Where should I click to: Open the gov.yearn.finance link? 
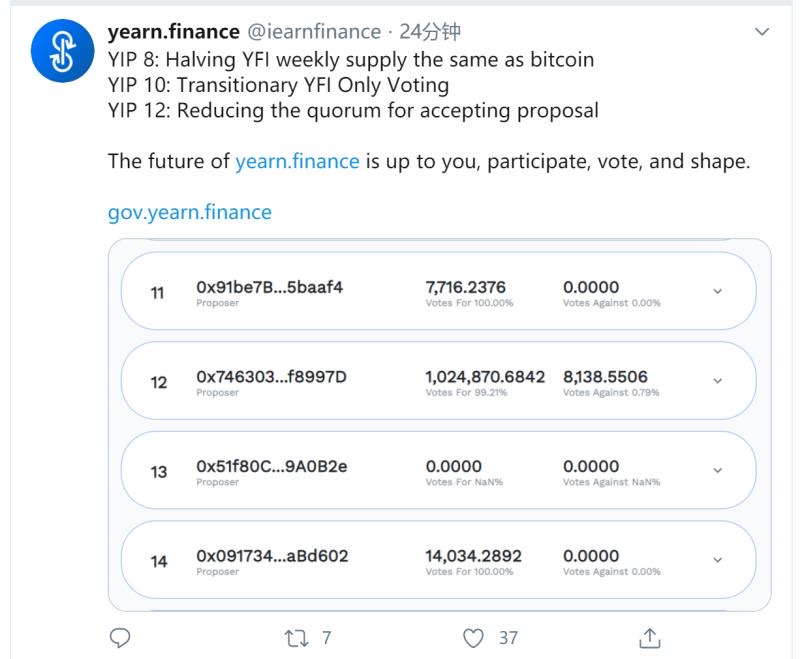pyautogui.click(x=190, y=211)
